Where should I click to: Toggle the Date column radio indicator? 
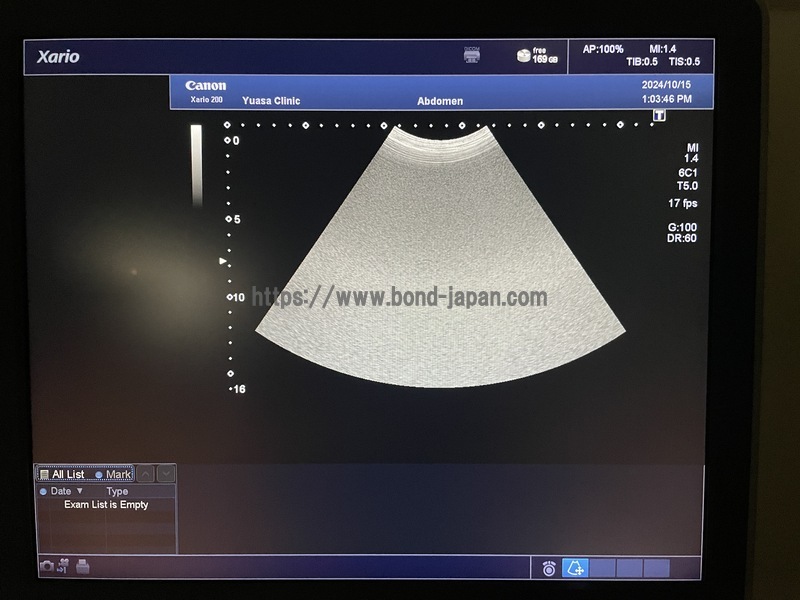point(43,492)
